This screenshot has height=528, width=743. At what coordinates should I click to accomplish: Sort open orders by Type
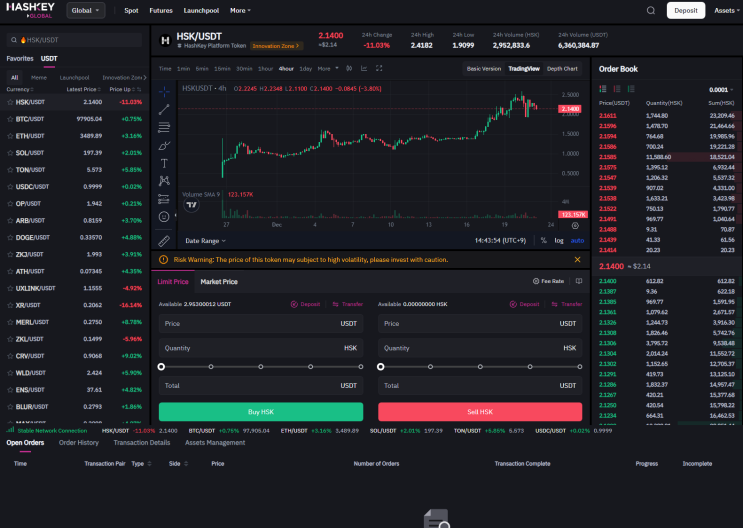pyautogui.click(x=141, y=464)
